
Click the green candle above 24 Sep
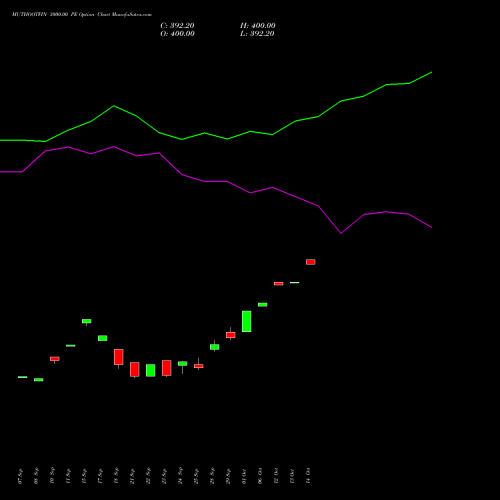[183, 364]
